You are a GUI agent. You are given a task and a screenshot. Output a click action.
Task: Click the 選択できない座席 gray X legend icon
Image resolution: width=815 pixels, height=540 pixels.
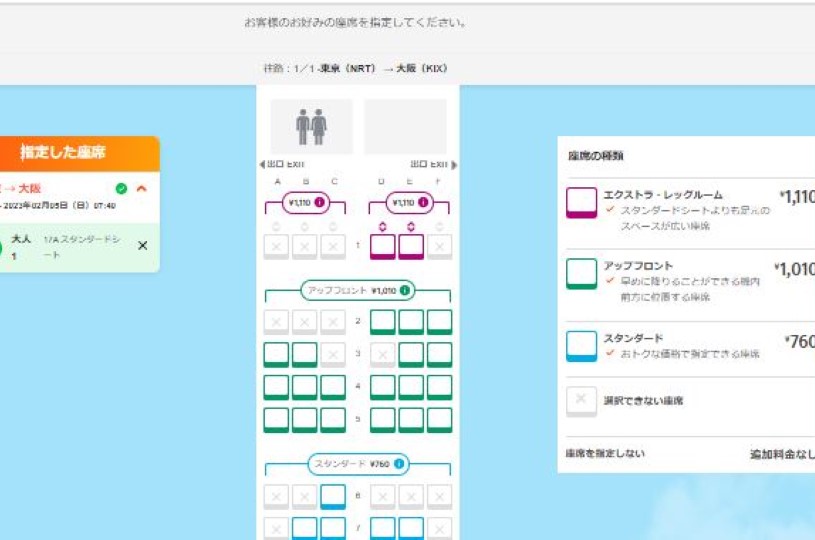pyautogui.click(x=582, y=401)
